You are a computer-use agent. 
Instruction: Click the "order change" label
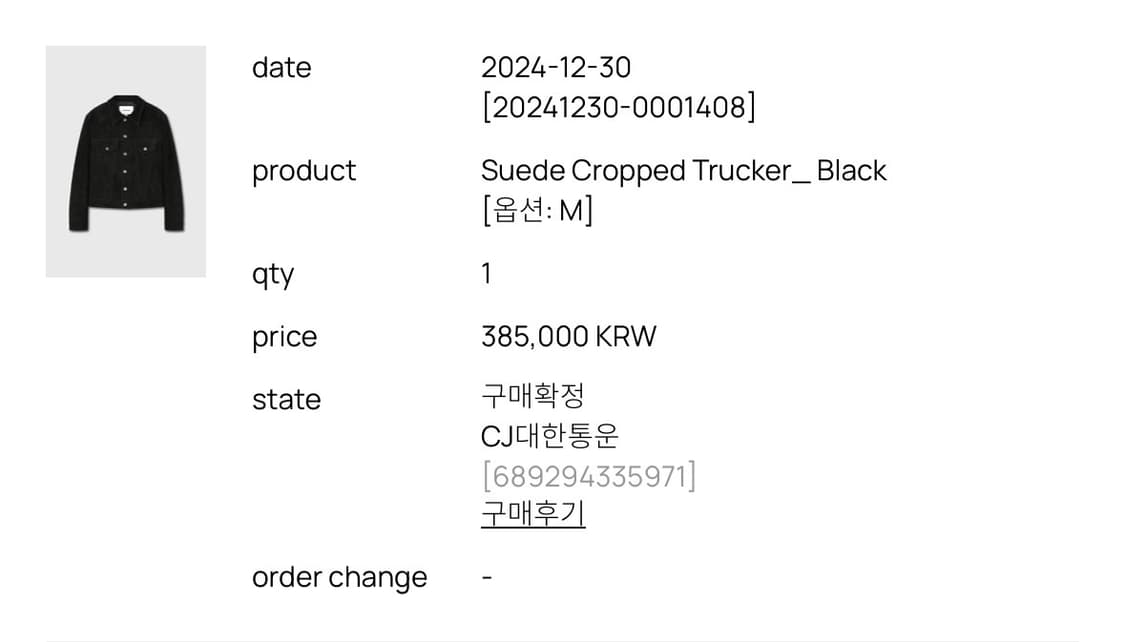click(x=339, y=578)
